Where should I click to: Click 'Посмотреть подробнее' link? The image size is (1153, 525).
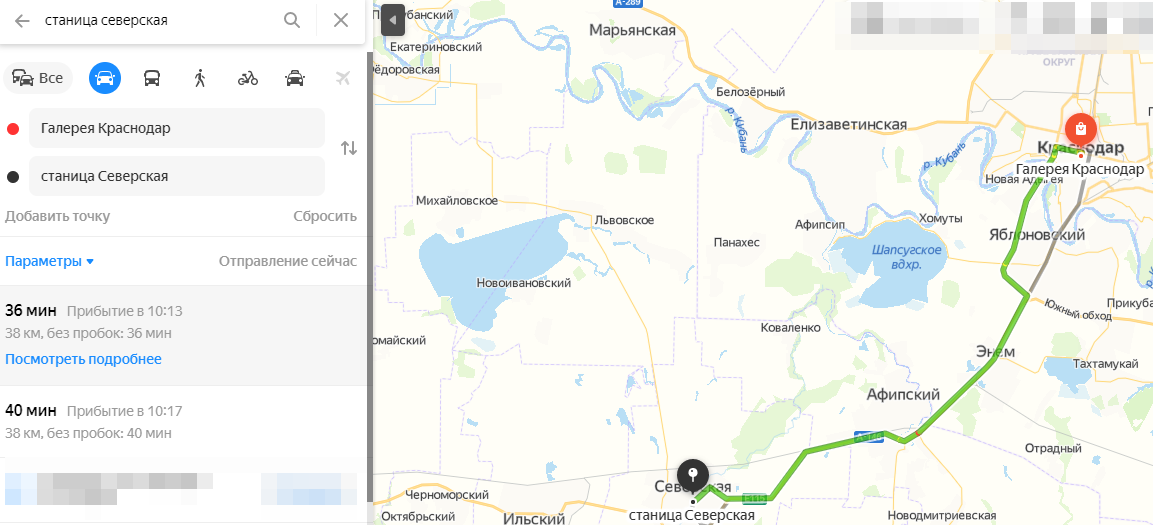[83, 359]
